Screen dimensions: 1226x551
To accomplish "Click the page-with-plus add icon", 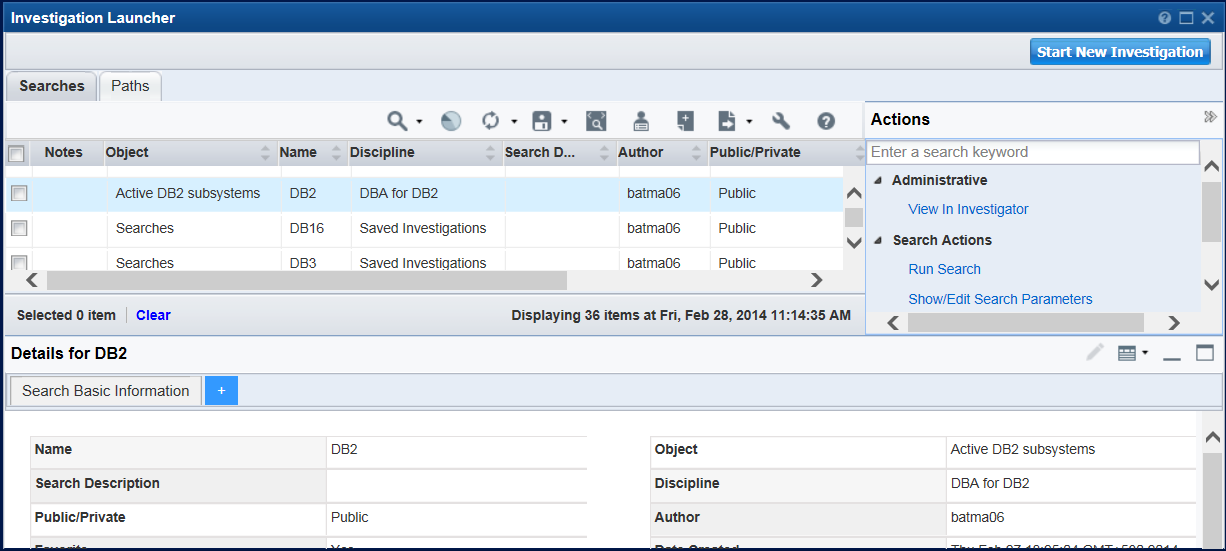I will coord(685,121).
